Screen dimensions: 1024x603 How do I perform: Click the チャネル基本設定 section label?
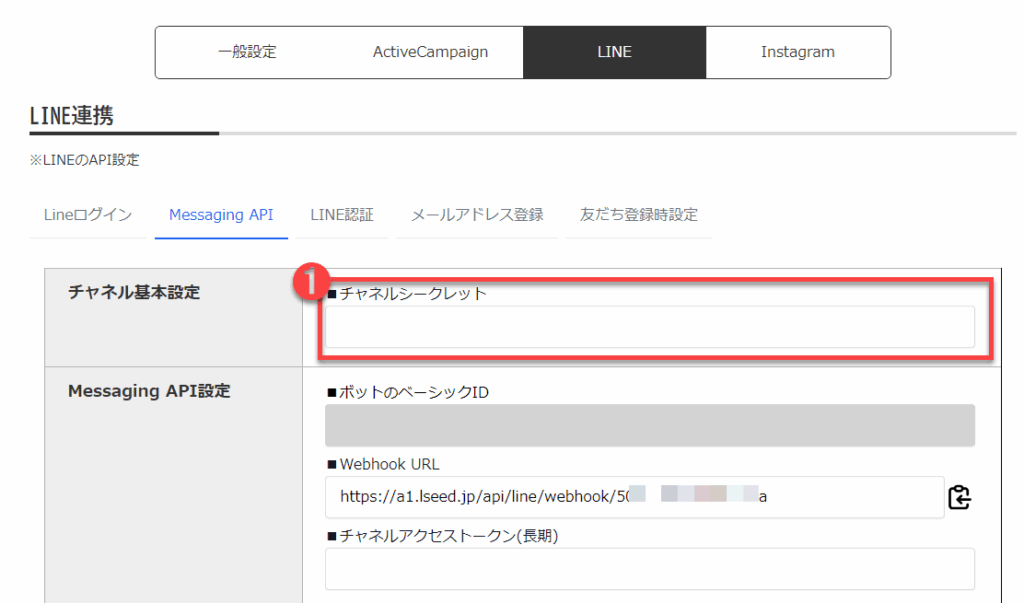pyautogui.click(x=134, y=292)
